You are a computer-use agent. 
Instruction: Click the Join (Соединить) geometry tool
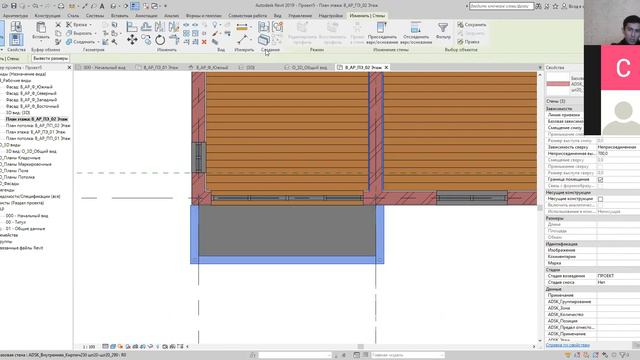tap(80, 42)
